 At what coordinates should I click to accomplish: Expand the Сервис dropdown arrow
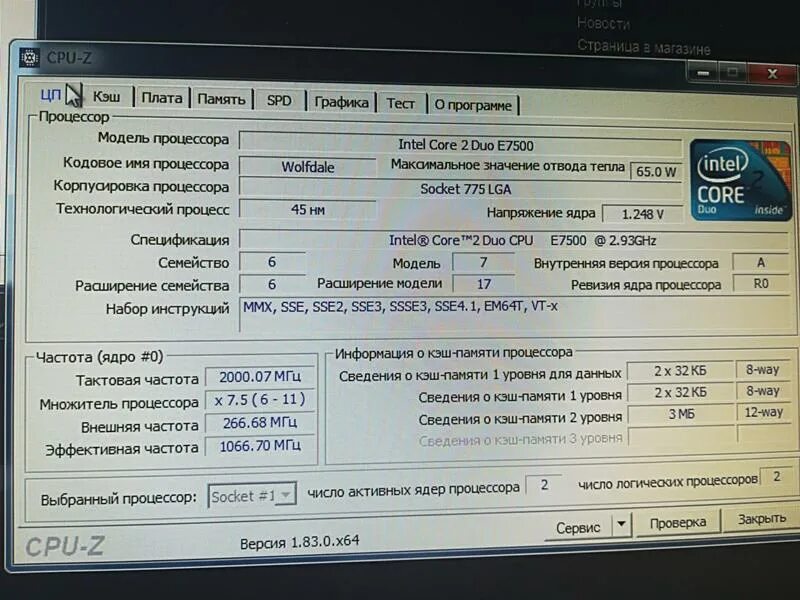pyautogui.click(x=621, y=524)
